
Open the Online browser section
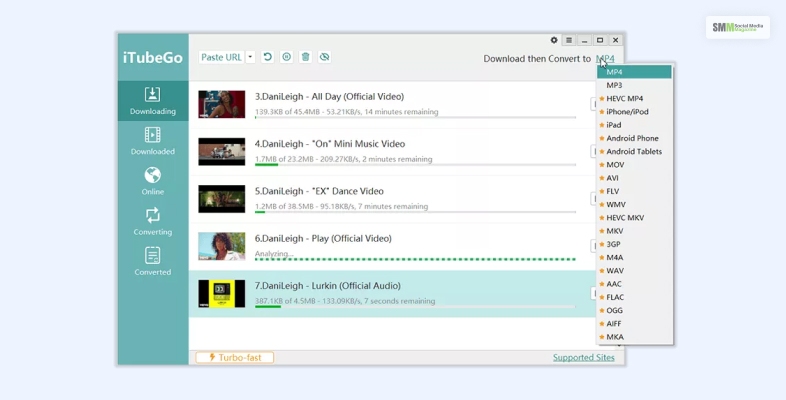click(x=153, y=181)
